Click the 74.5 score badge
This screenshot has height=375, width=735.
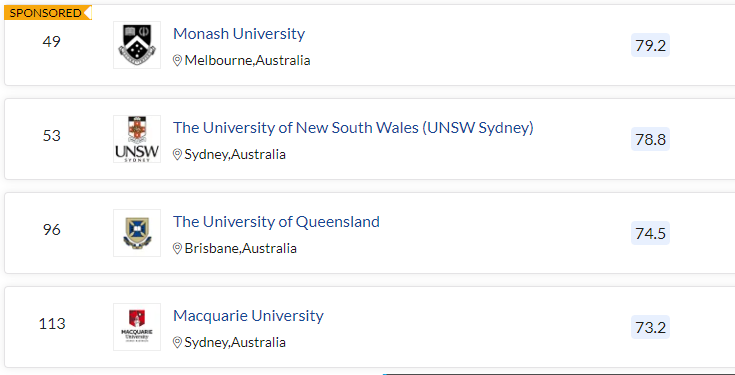(650, 233)
